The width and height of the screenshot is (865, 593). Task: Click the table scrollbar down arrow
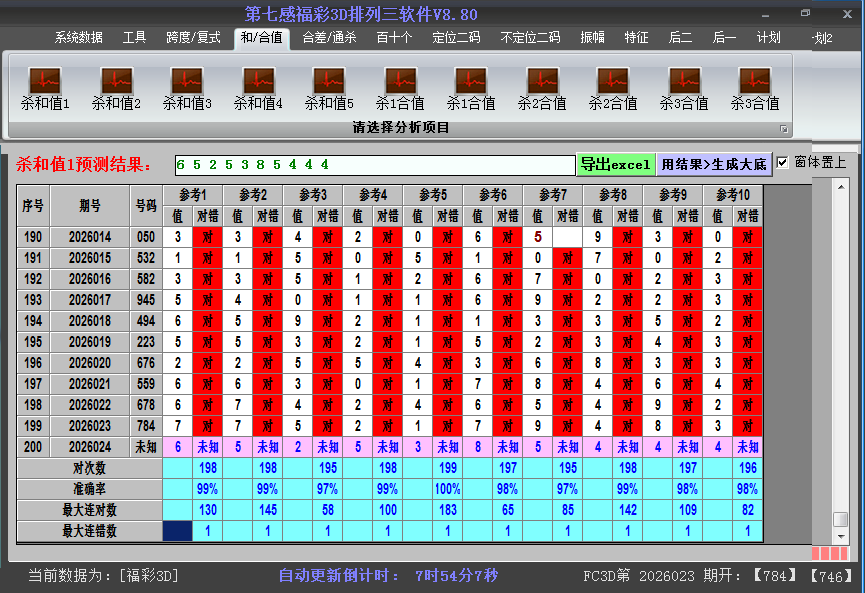(841, 535)
